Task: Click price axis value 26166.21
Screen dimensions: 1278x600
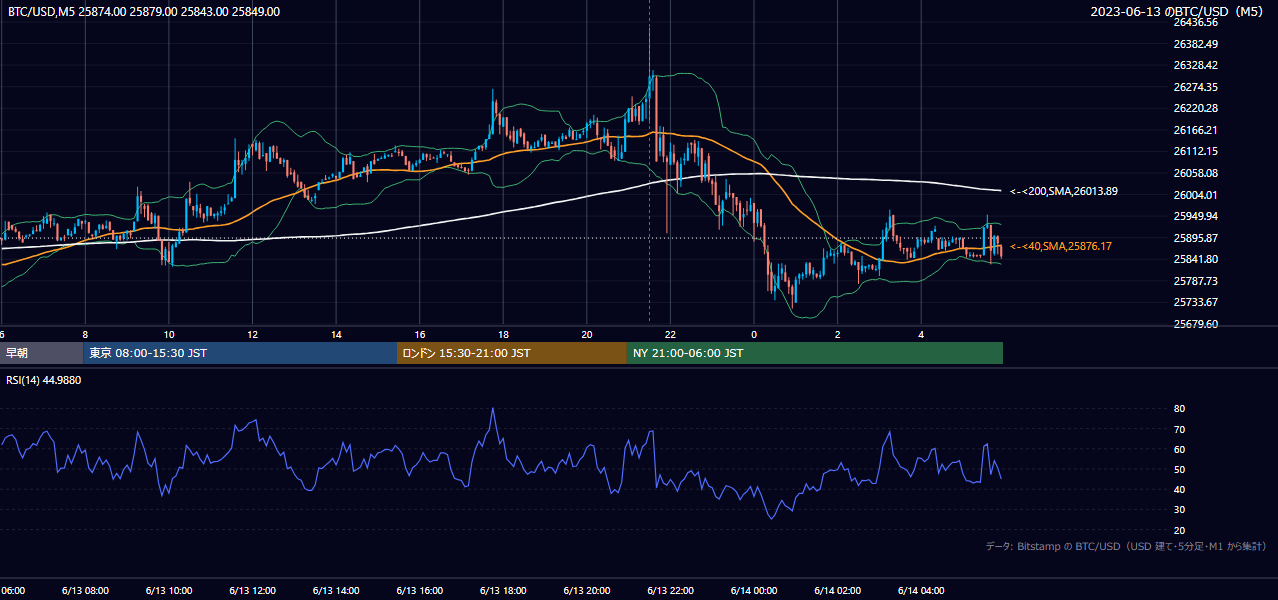Action: [x=1195, y=130]
